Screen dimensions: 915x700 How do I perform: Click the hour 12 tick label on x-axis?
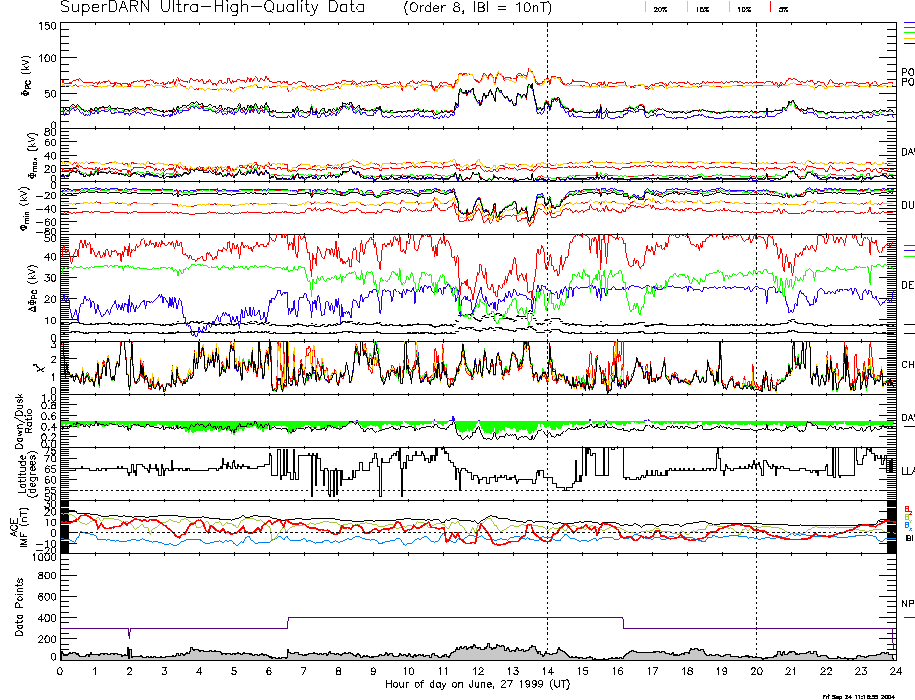(478, 673)
